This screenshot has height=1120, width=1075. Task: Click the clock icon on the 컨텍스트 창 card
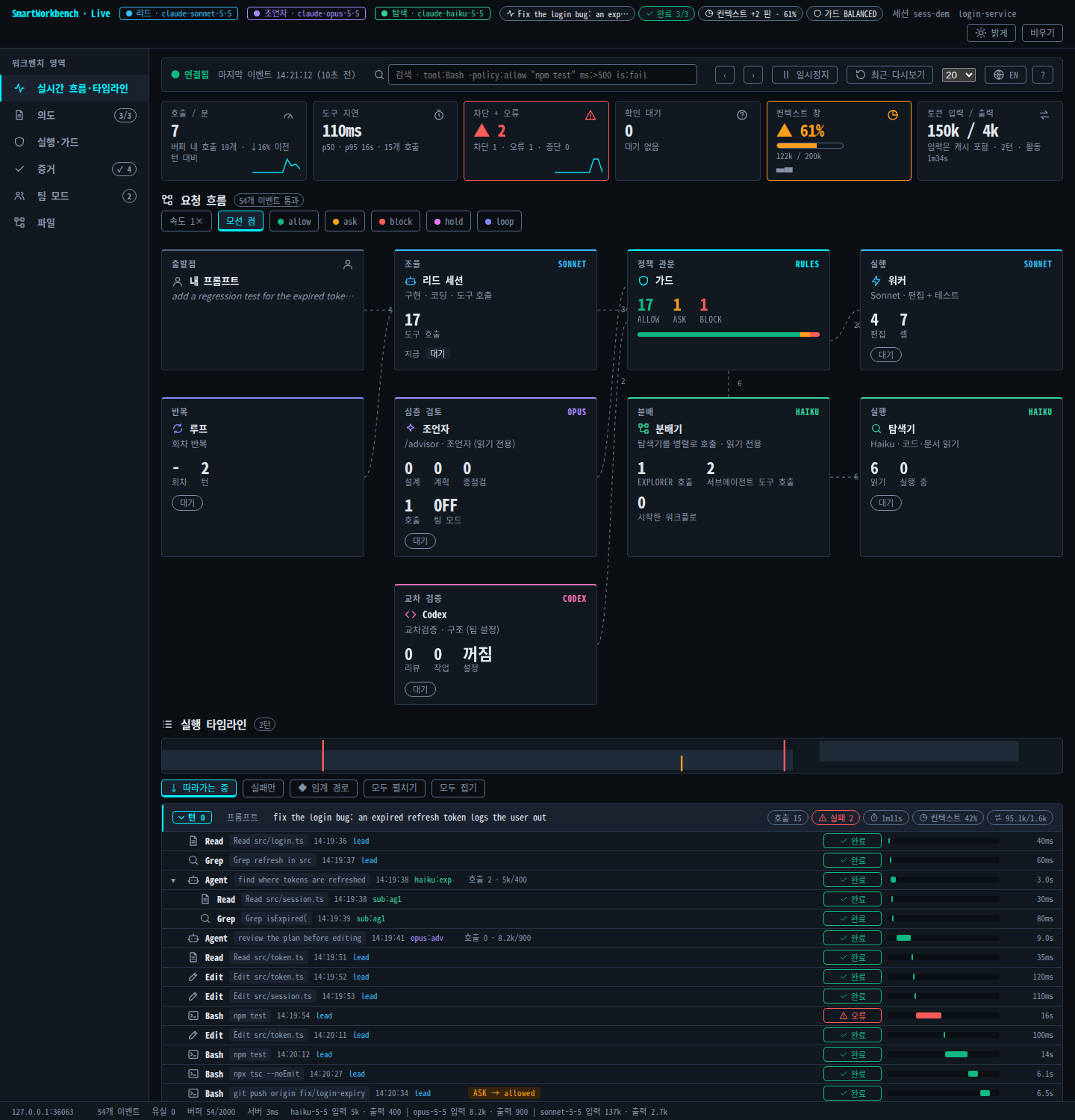[x=893, y=115]
